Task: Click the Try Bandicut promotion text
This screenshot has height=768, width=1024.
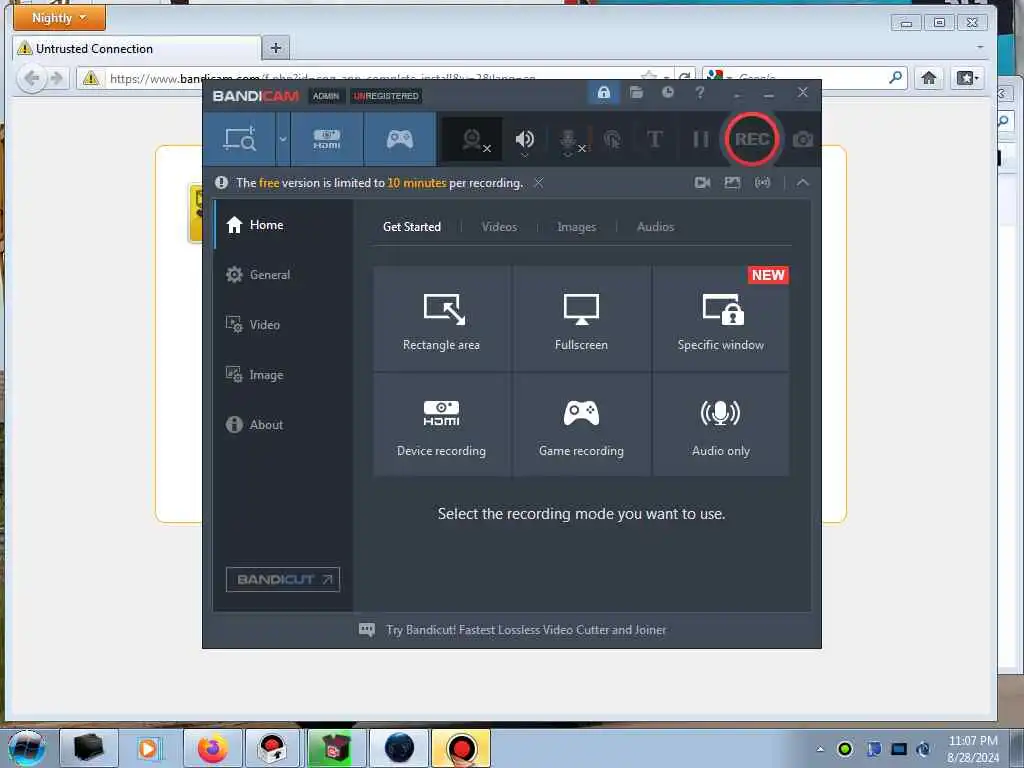Action: [526, 630]
